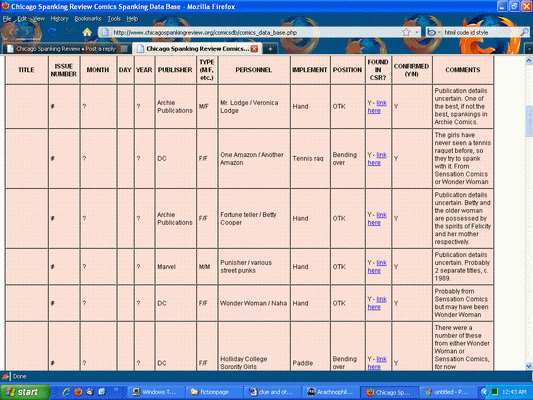The width and height of the screenshot is (533, 400).
Task: Go forward with the Forward arrow
Action: (28, 32)
